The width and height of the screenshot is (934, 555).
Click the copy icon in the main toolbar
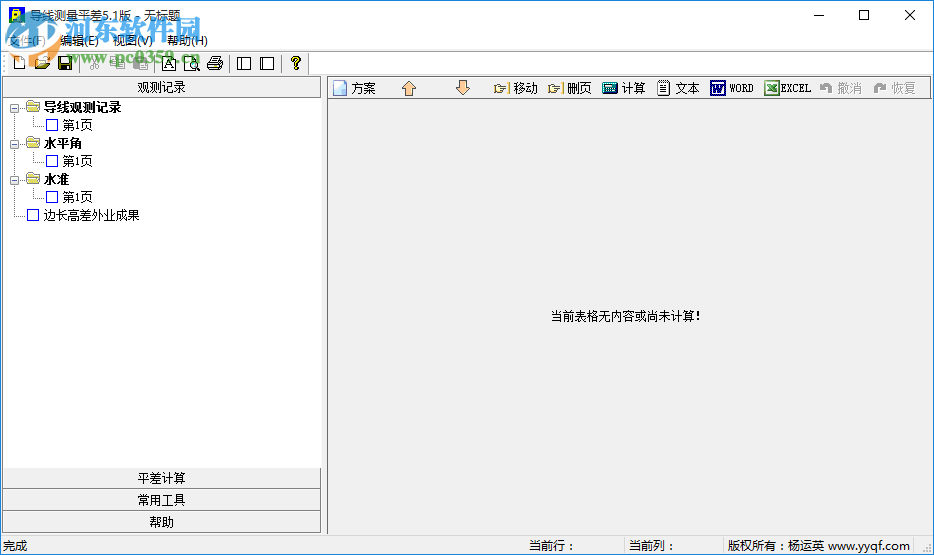[117, 64]
